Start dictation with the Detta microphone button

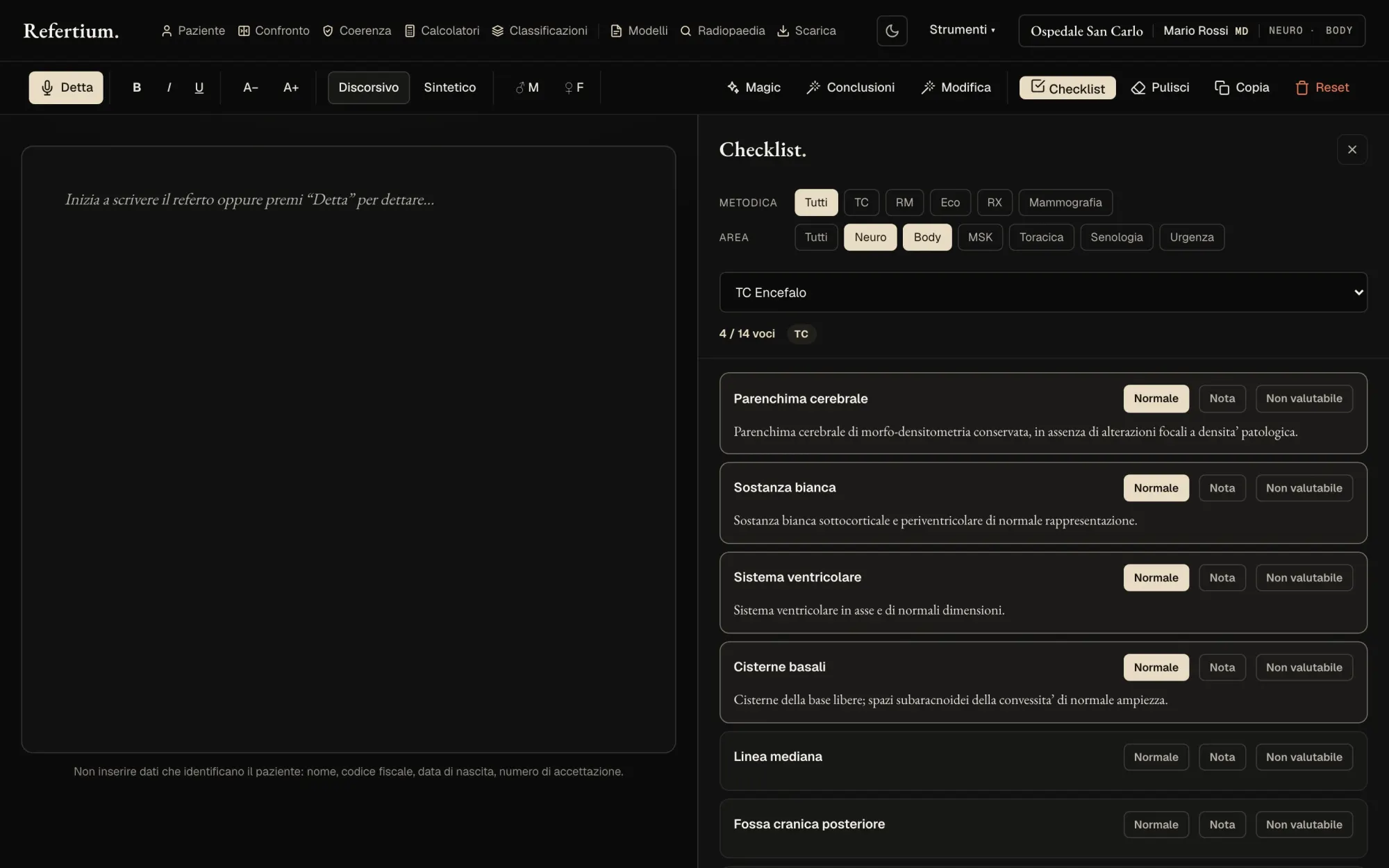tap(66, 87)
